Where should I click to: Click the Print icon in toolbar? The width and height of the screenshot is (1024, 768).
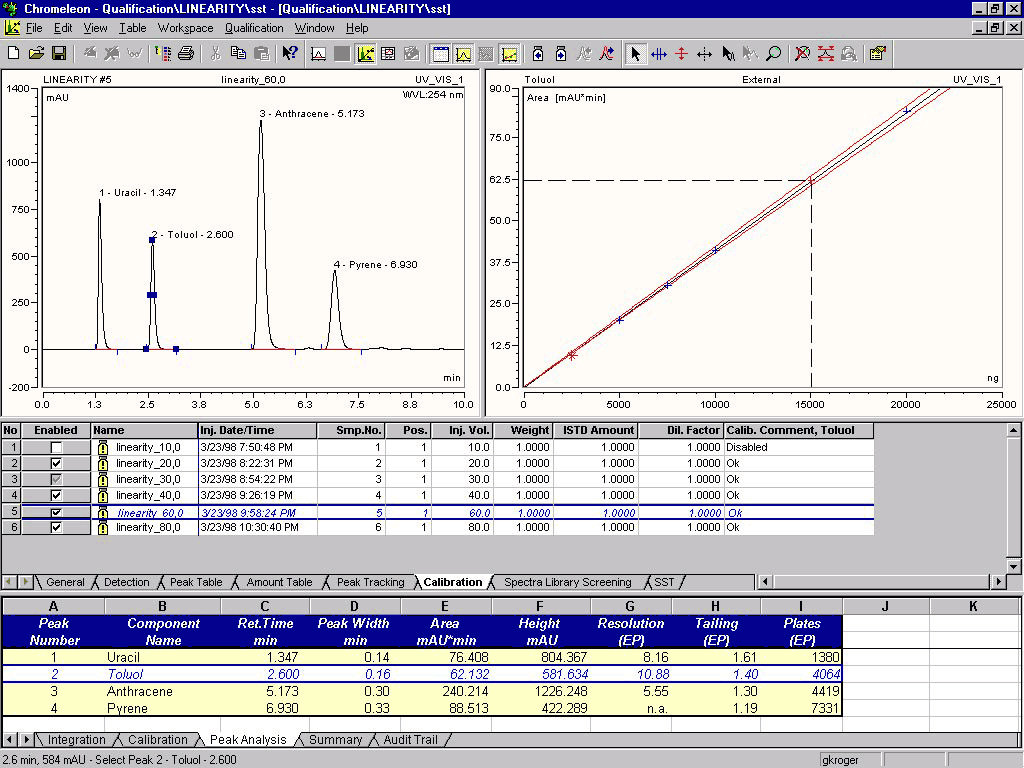[x=185, y=53]
